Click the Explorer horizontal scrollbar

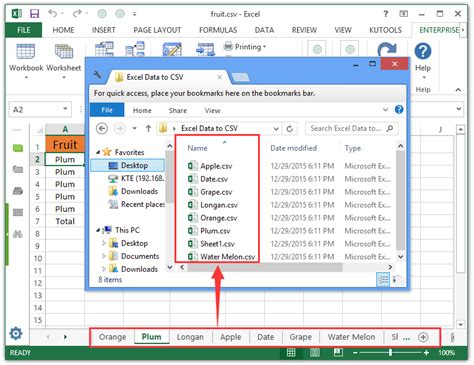tap(265, 267)
